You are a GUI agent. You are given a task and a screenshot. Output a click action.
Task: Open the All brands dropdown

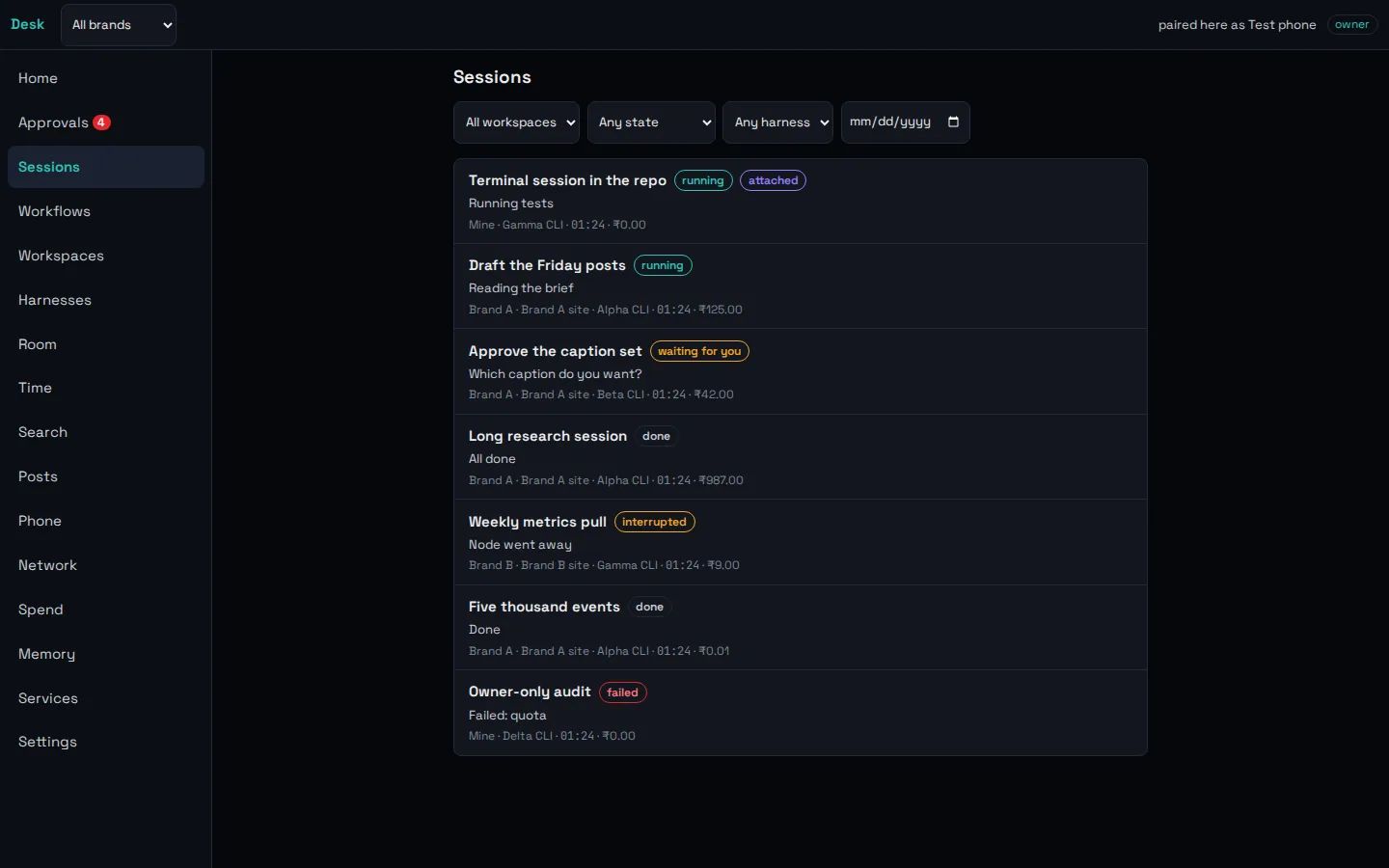pyautogui.click(x=119, y=25)
